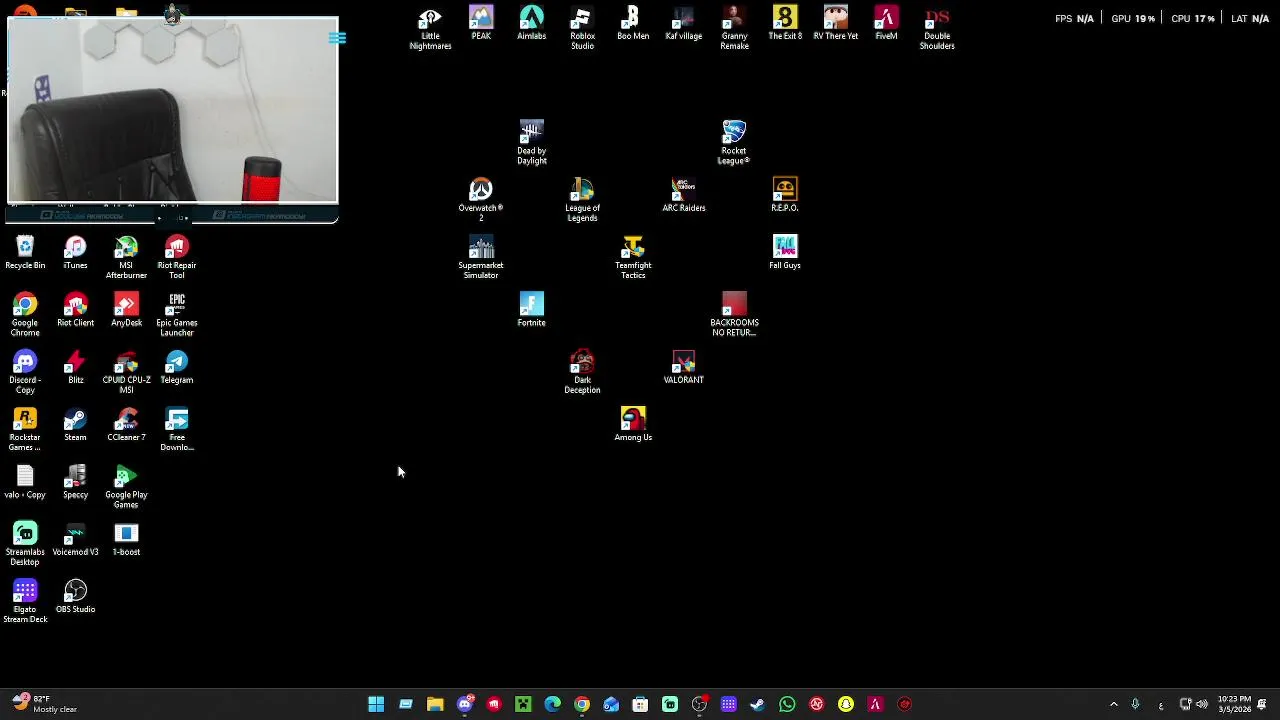
Task: Launch Microsoft Edge from the taskbar
Action: [552, 705]
